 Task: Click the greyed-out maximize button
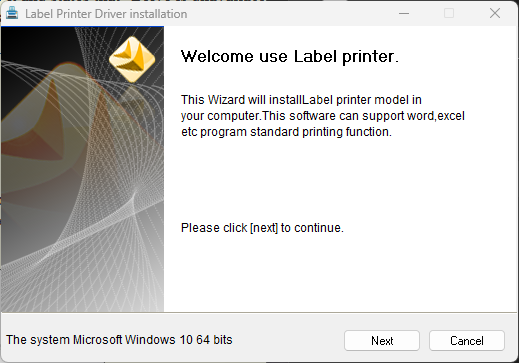point(449,13)
